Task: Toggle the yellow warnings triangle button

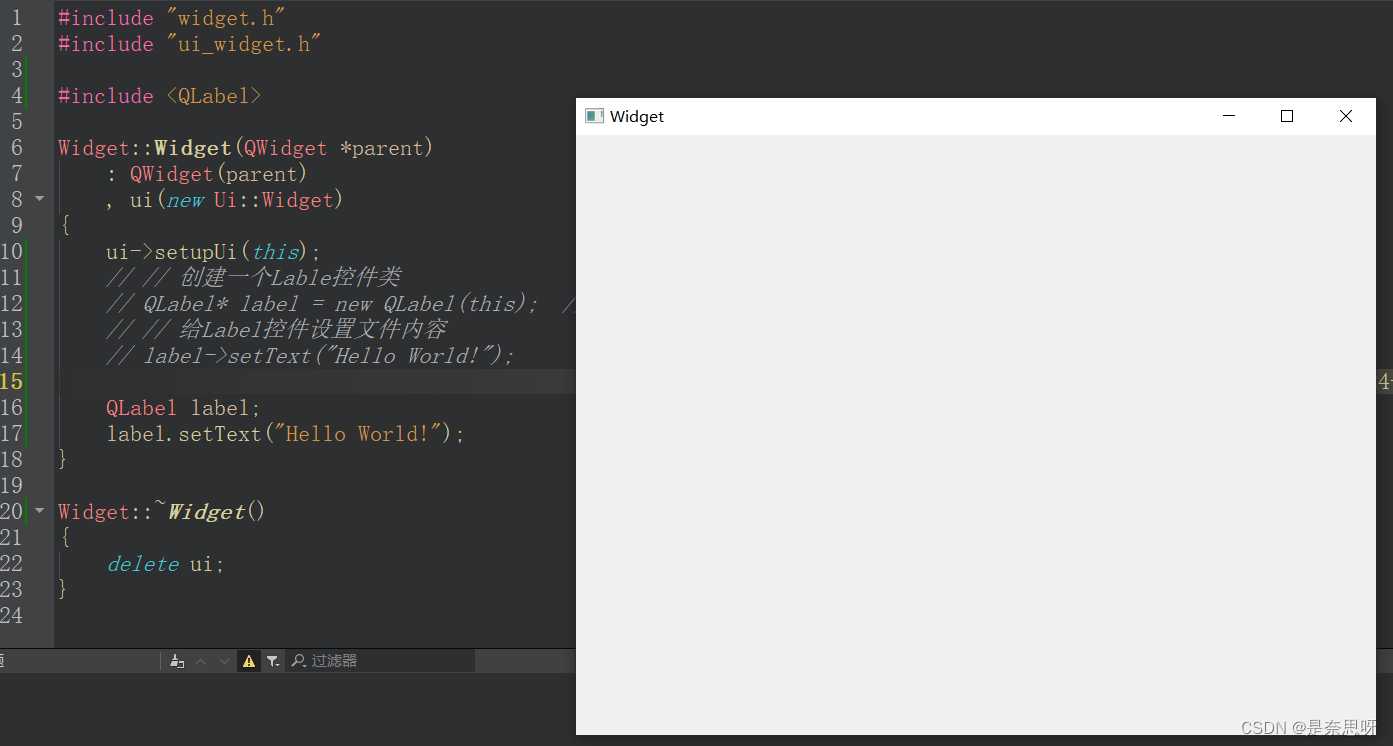Action: click(249, 661)
